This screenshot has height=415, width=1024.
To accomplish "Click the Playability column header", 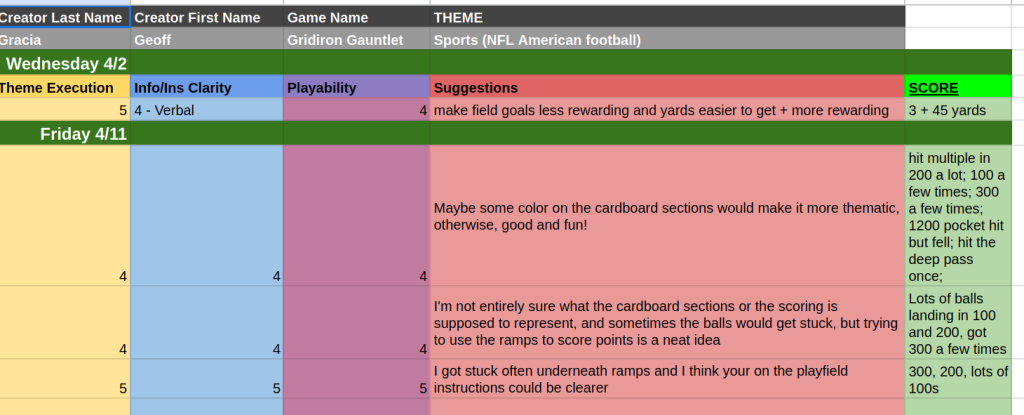I will tap(355, 87).
